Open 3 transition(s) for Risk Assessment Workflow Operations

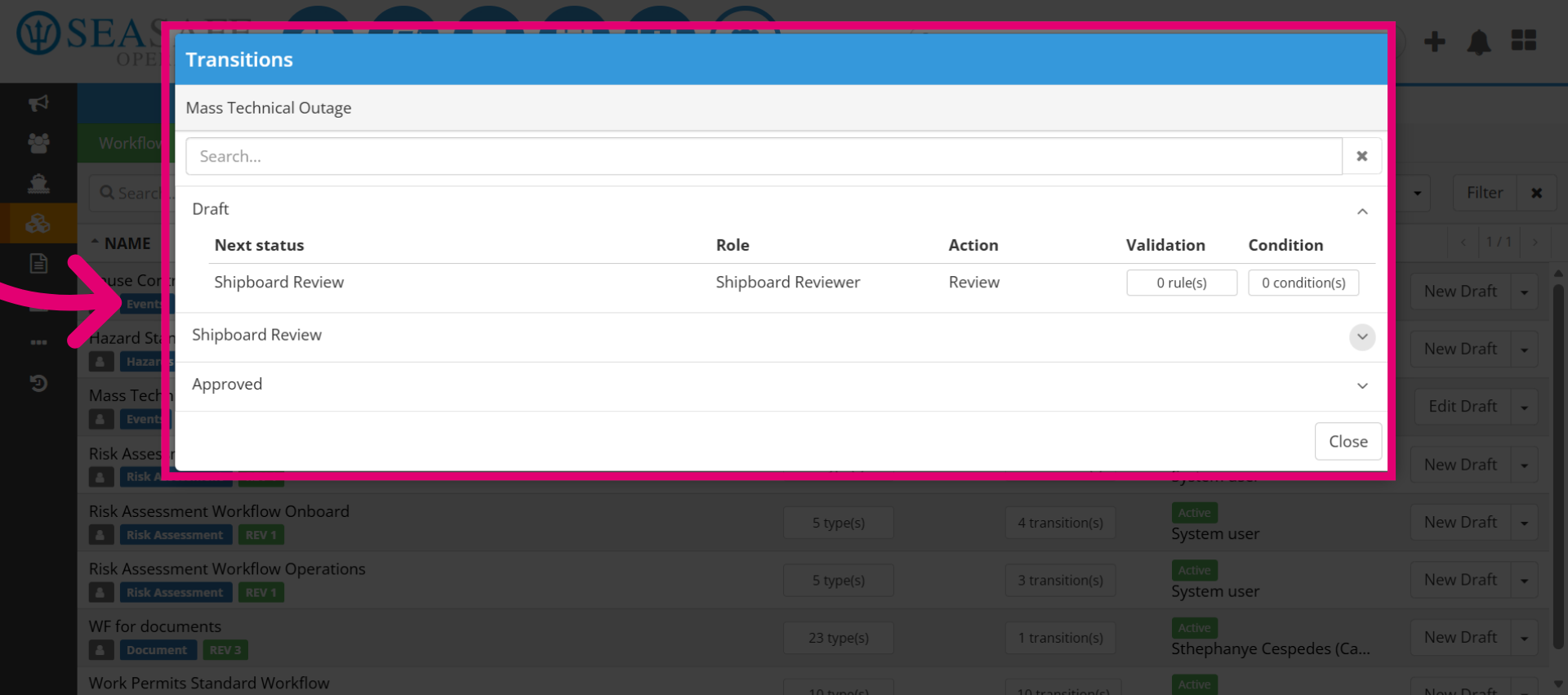coord(1060,580)
